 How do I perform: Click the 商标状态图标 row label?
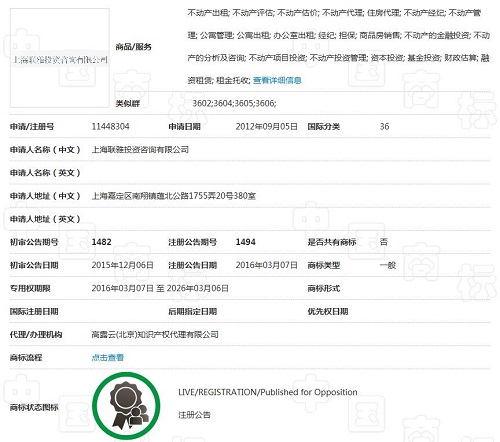coord(34,407)
